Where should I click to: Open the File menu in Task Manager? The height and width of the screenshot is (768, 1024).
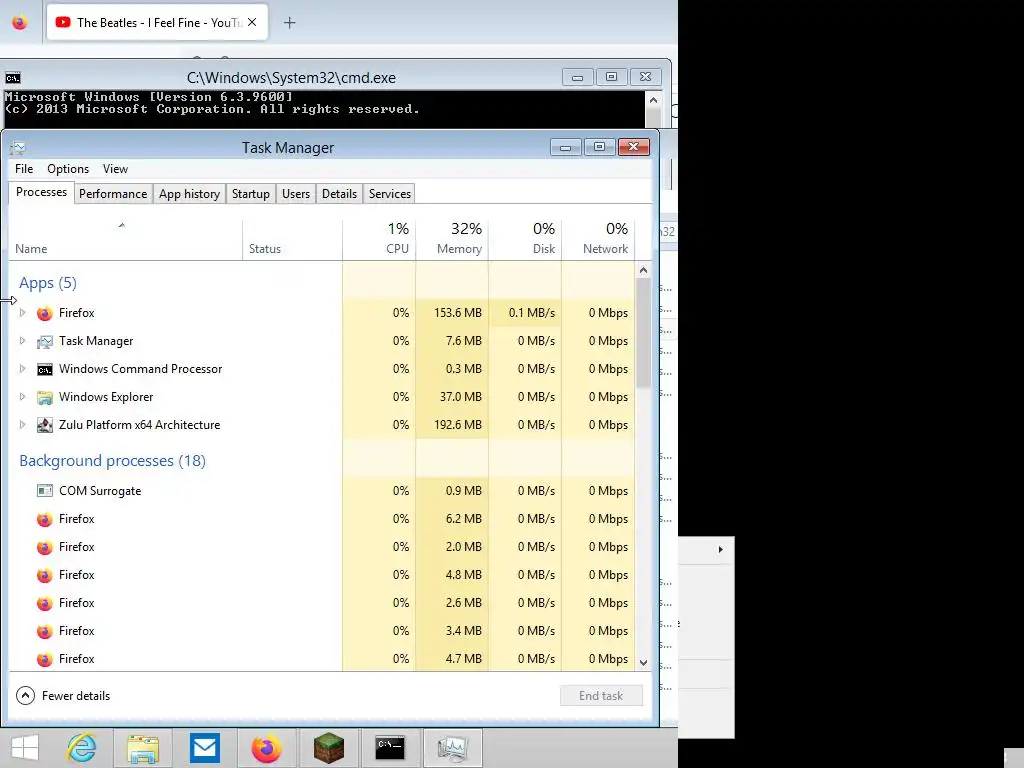(x=24, y=169)
